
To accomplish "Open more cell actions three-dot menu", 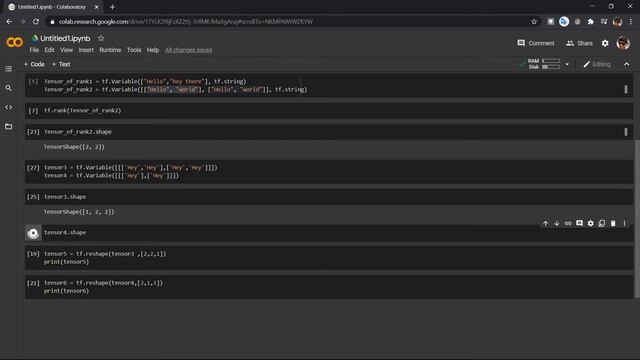I will pyautogui.click(x=624, y=223).
